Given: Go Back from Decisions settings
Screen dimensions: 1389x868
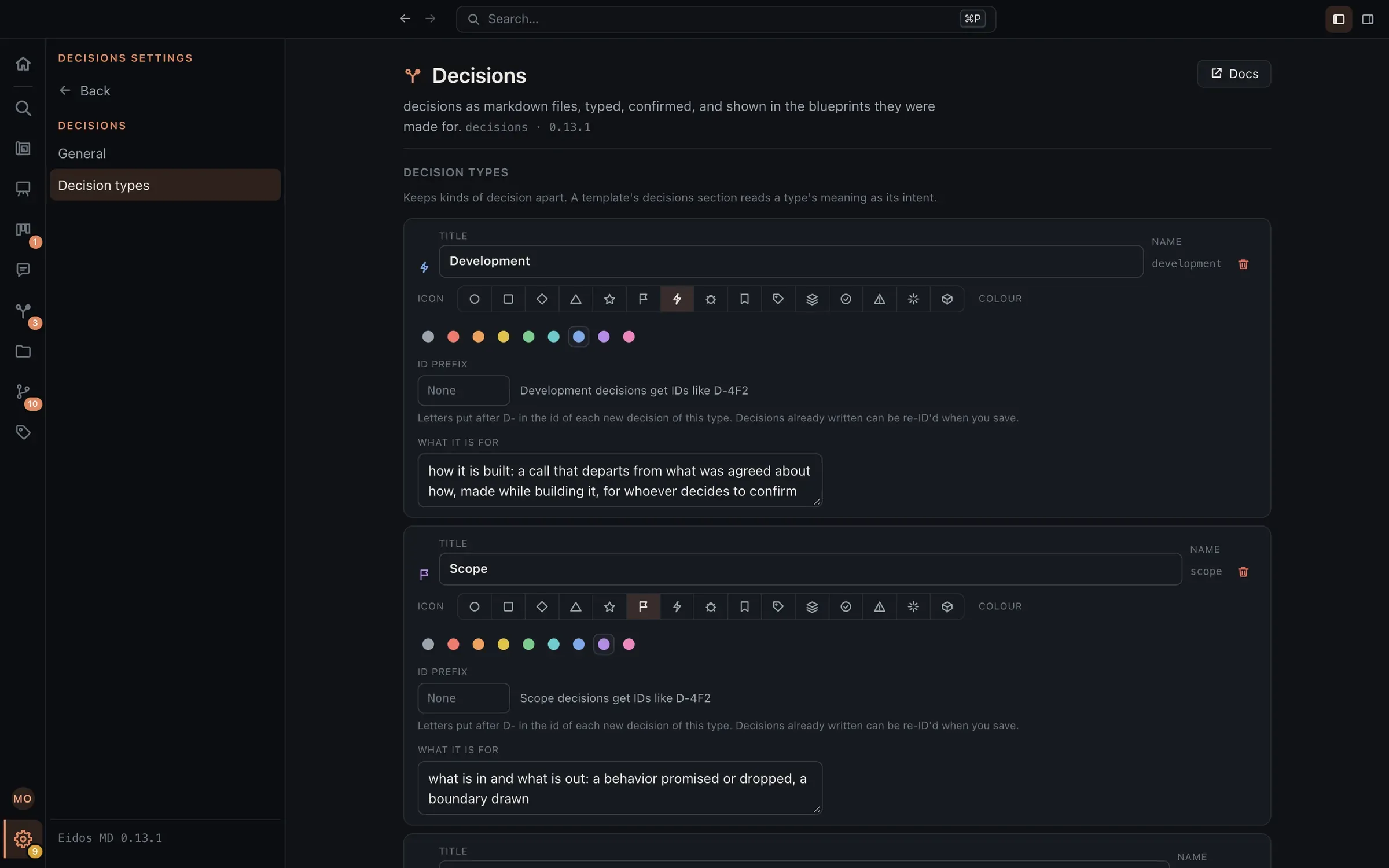Looking at the screenshot, I should 85,91.
